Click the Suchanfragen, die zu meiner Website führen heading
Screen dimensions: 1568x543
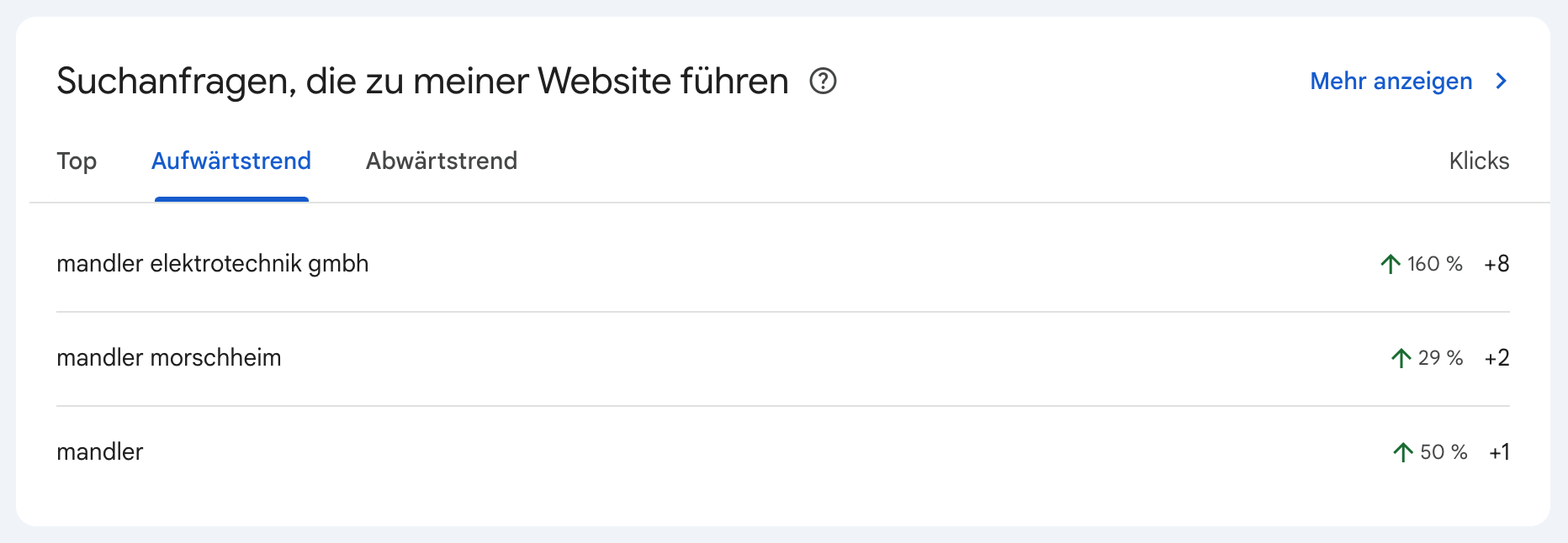(422, 82)
